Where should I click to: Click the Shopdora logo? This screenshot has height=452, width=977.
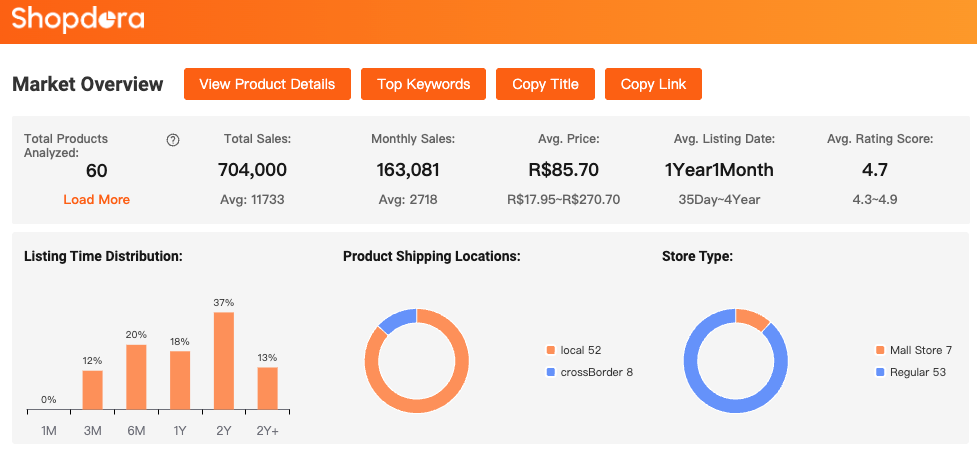click(78, 20)
